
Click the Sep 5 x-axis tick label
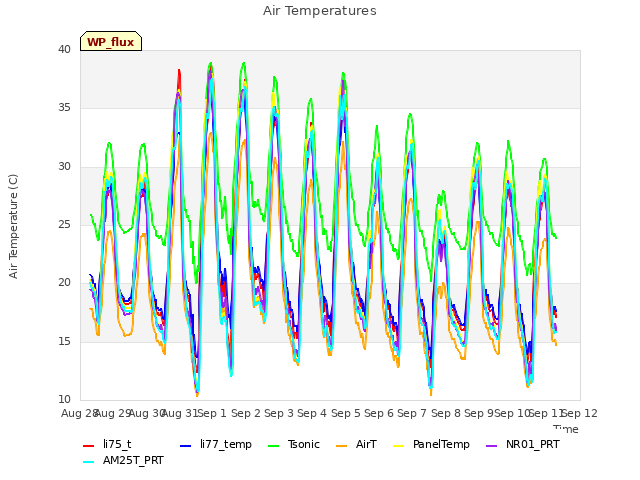click(346, 413)
